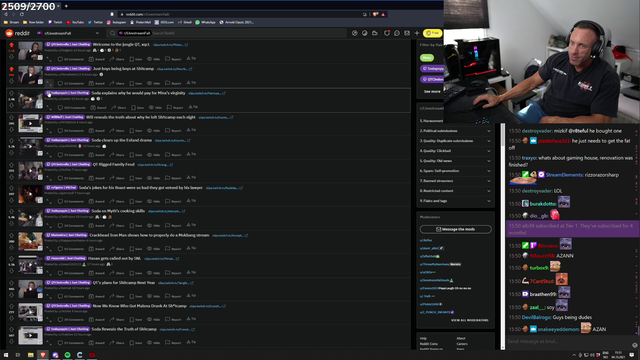This screenshot has height=360, width=640.
Task: Click View All Moderators link
Action: 469,320
